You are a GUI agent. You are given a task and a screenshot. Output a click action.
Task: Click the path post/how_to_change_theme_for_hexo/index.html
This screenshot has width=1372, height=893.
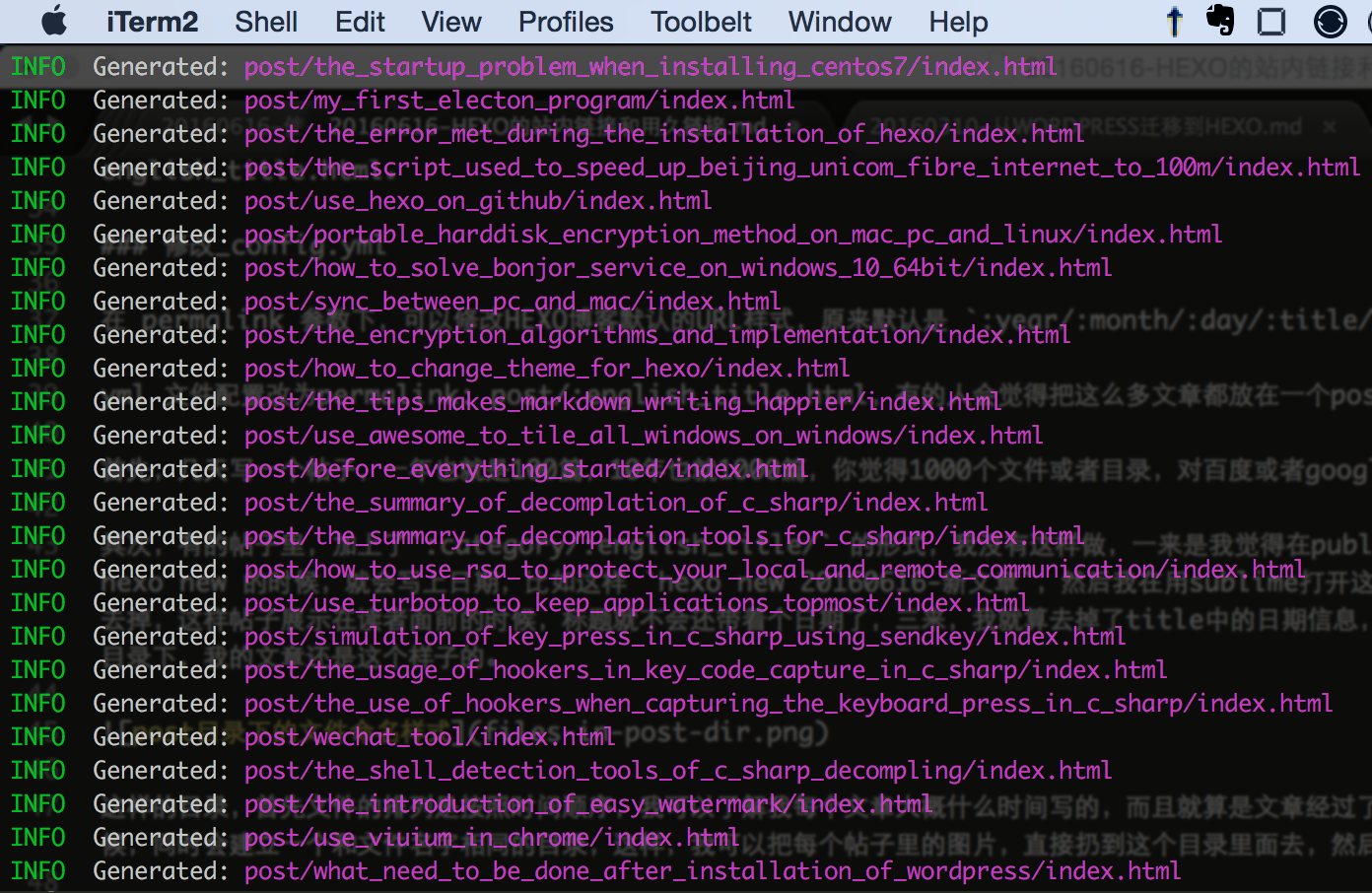(x=547, y=369)
